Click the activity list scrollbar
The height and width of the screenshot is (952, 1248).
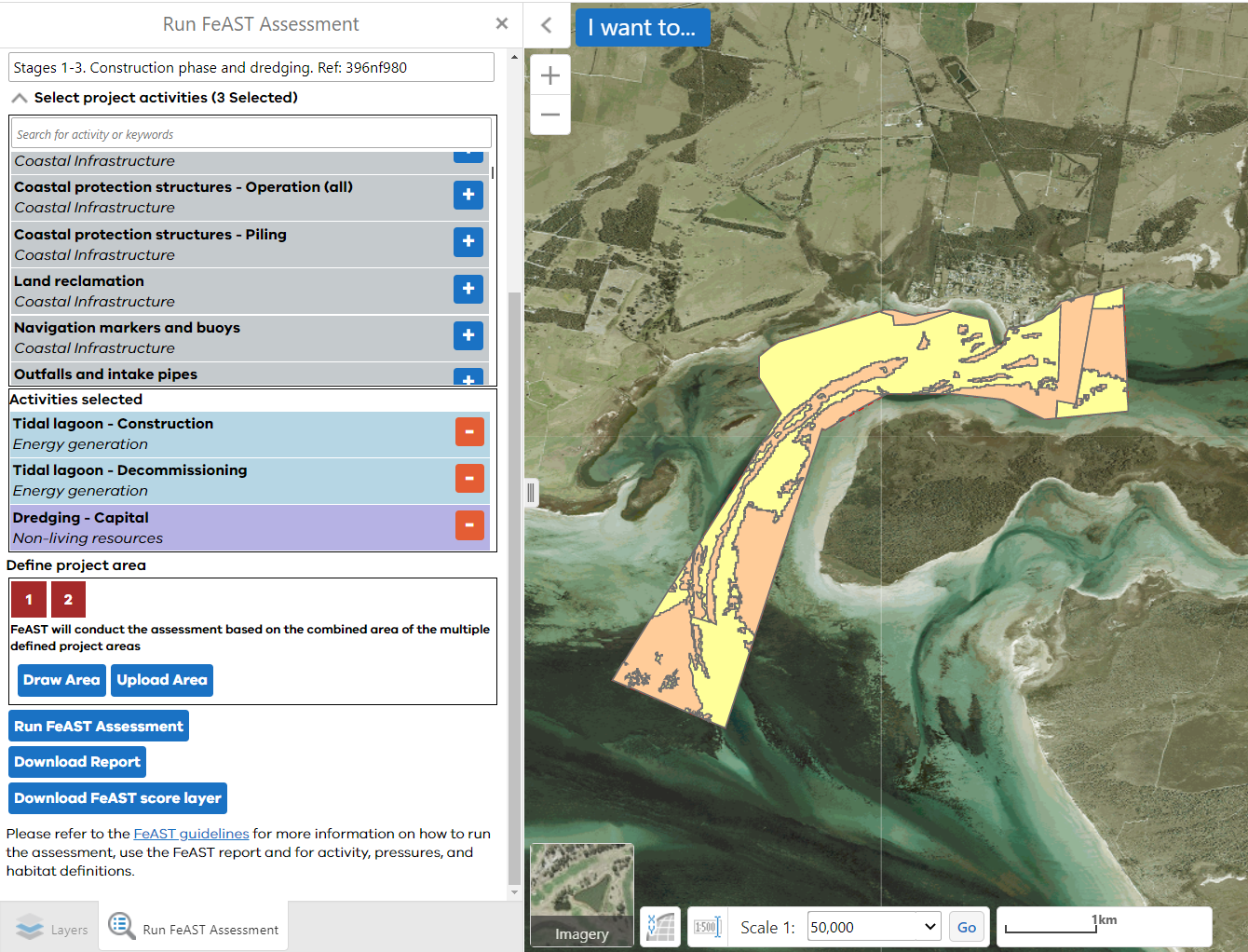click(x=493, y=173)
